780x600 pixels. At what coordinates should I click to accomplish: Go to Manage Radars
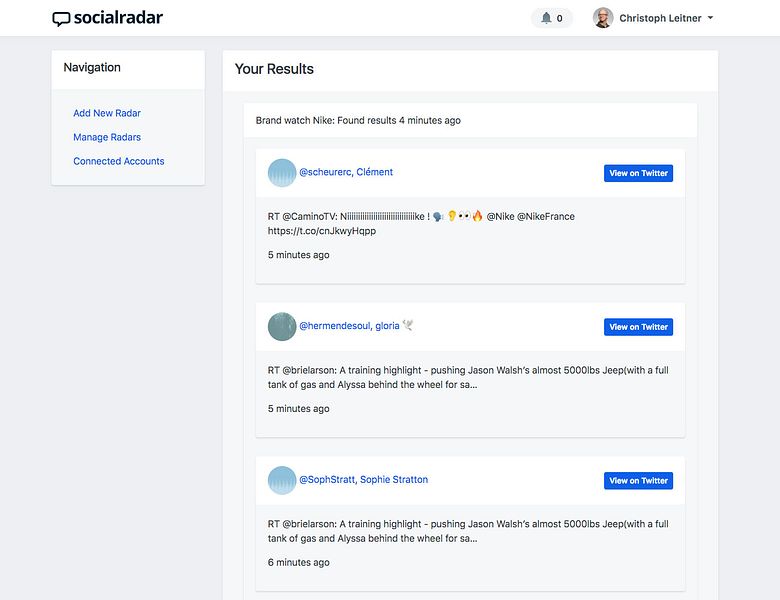click(107, 137)
